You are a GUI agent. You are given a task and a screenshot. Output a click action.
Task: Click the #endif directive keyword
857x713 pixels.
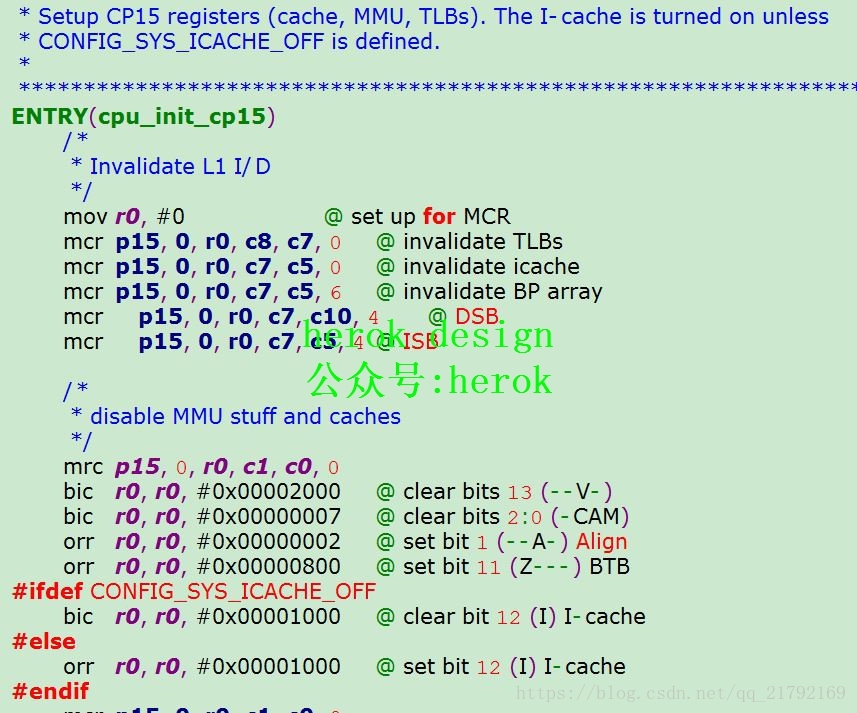coord(42,691)
